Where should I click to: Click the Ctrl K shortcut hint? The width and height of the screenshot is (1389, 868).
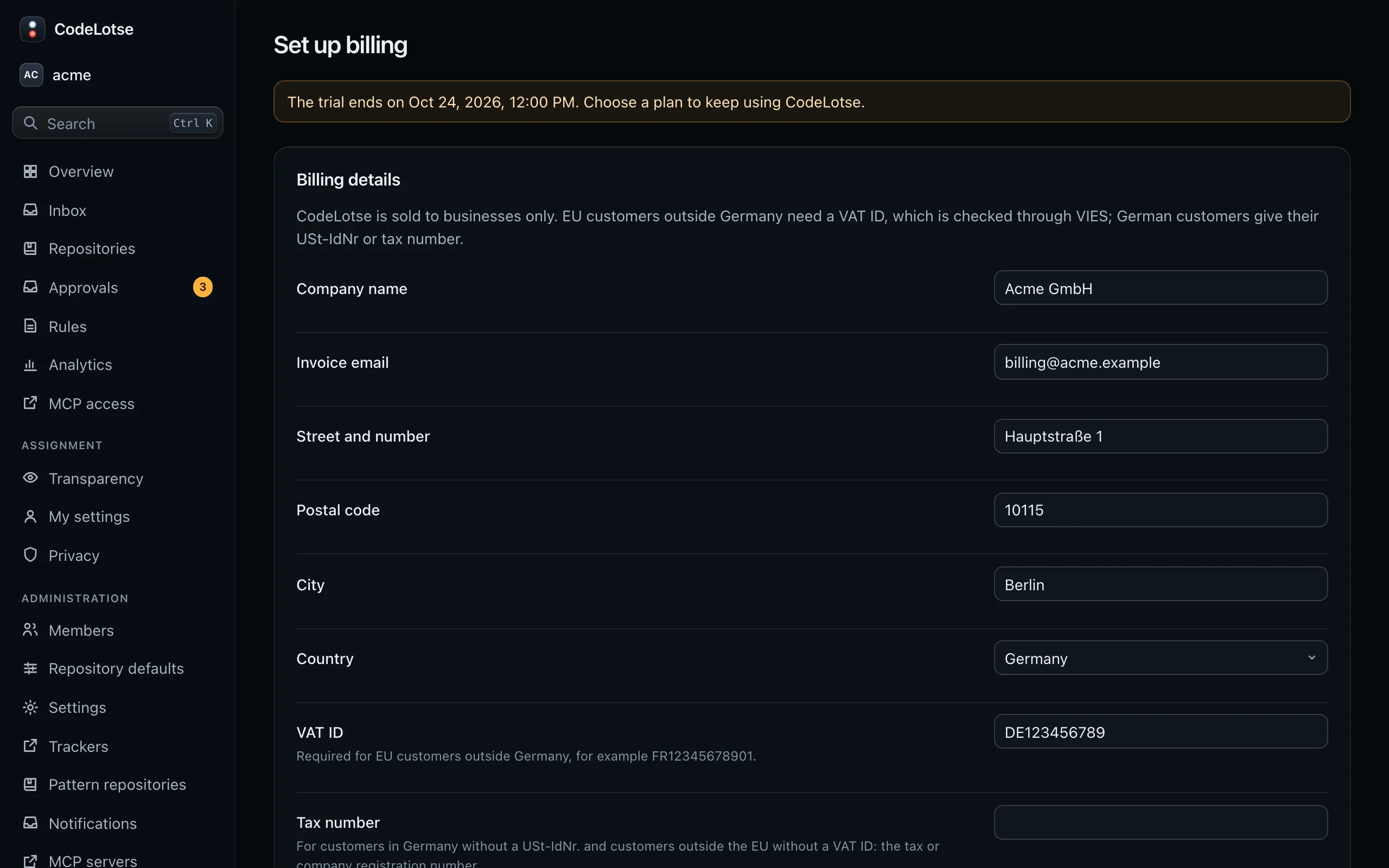193,123
